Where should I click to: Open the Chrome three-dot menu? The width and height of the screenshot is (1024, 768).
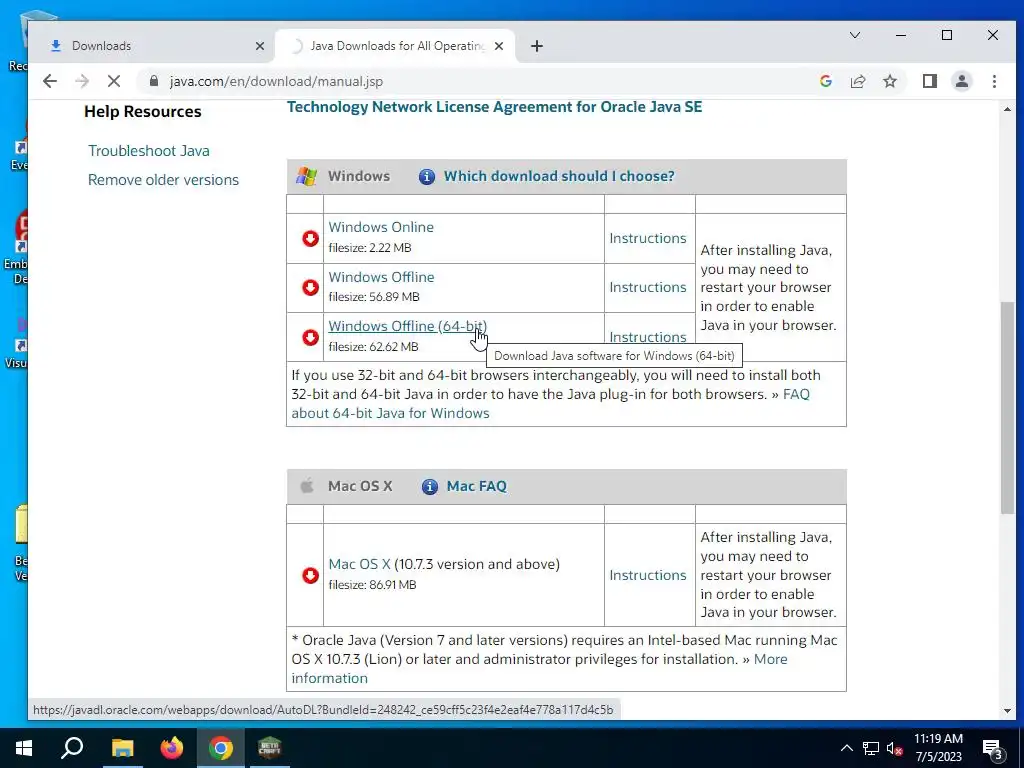click(x=994, y=81)
